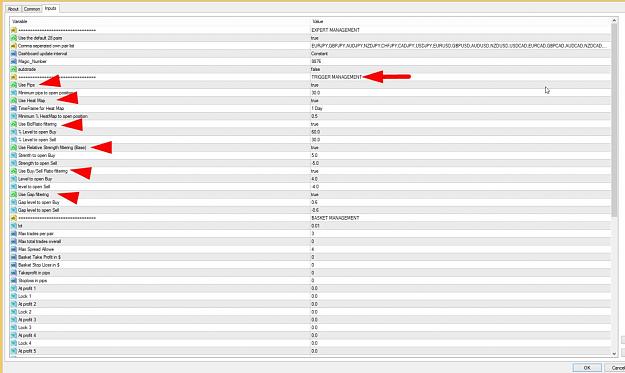This screenshot has width=625, height=373.
Task: Click the 'BASKET MANAGEMENT' value cell
Action: [x=335, y=218]
